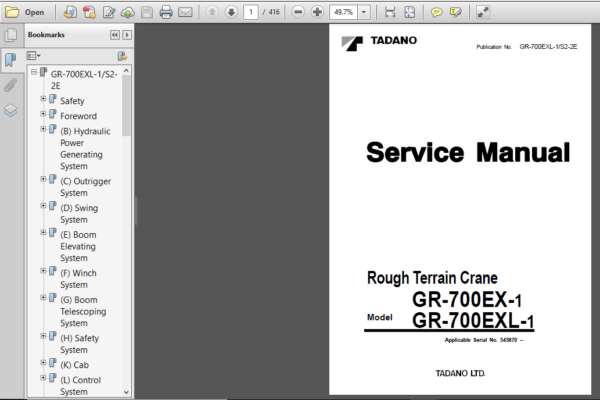
Task: Zoom in with the plus button
Action: coord(317,12)
